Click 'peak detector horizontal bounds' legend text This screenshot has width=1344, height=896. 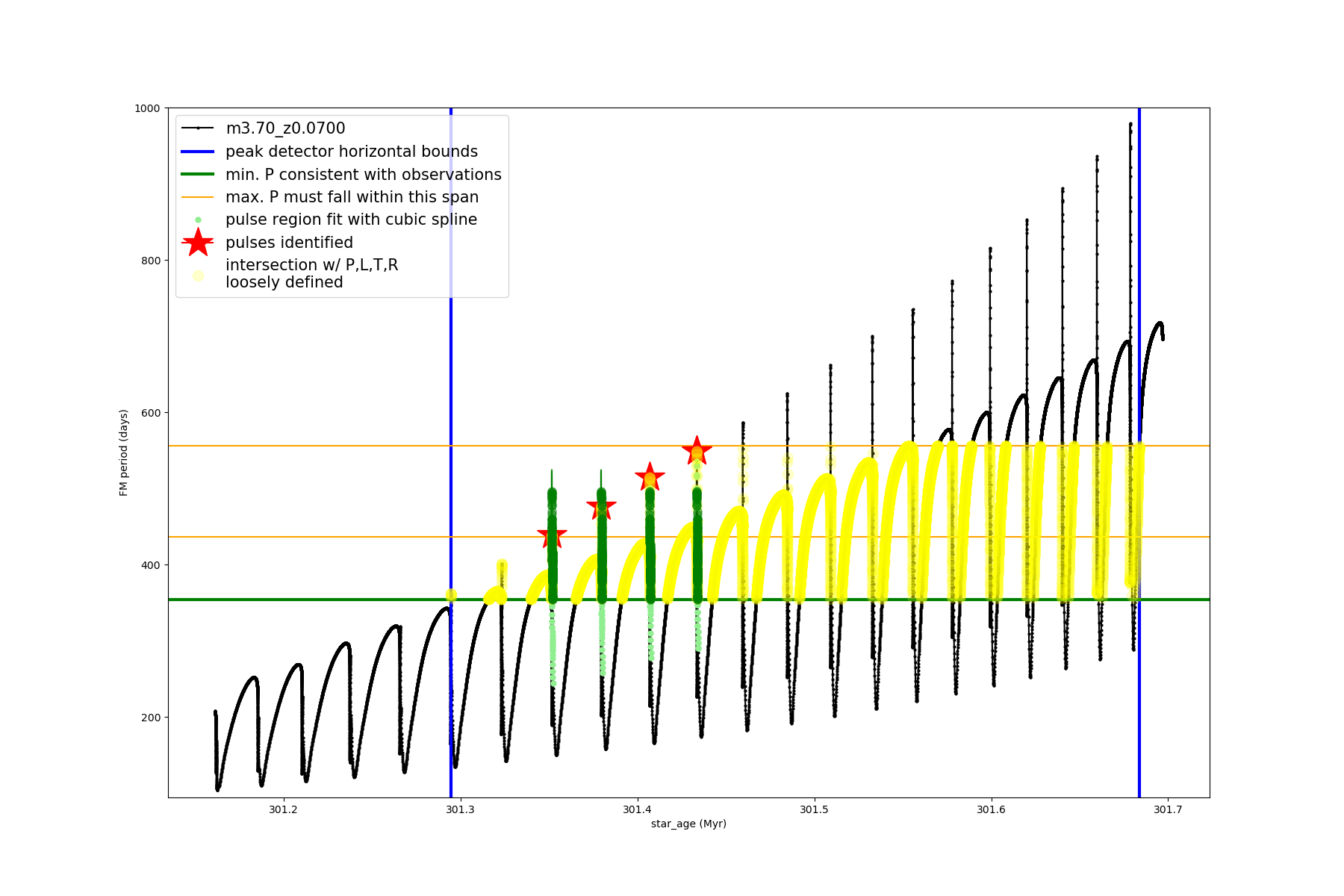(352, 152)
